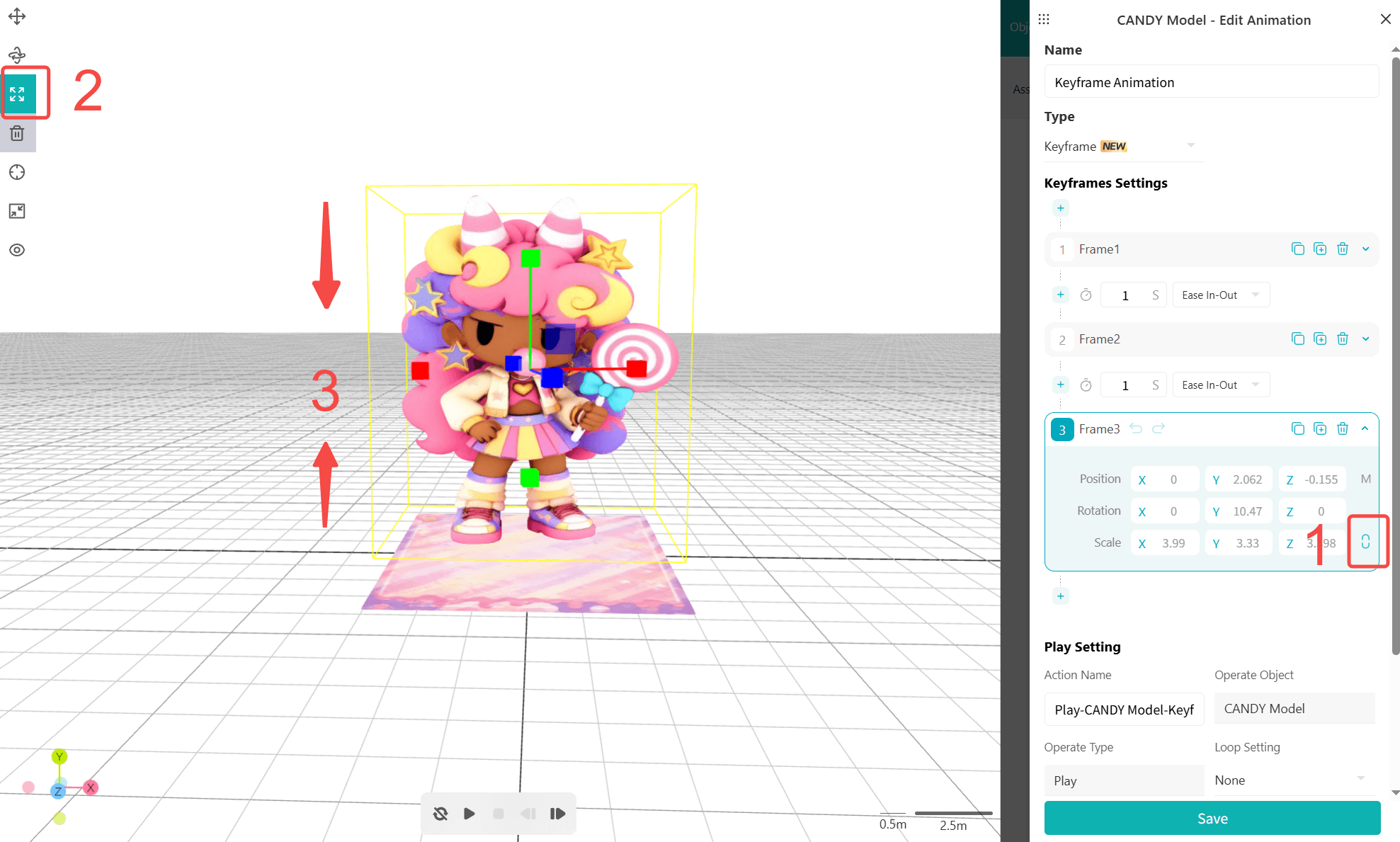
Task: Click the panel's vertical scrollbar
Action: (1395, 354)
